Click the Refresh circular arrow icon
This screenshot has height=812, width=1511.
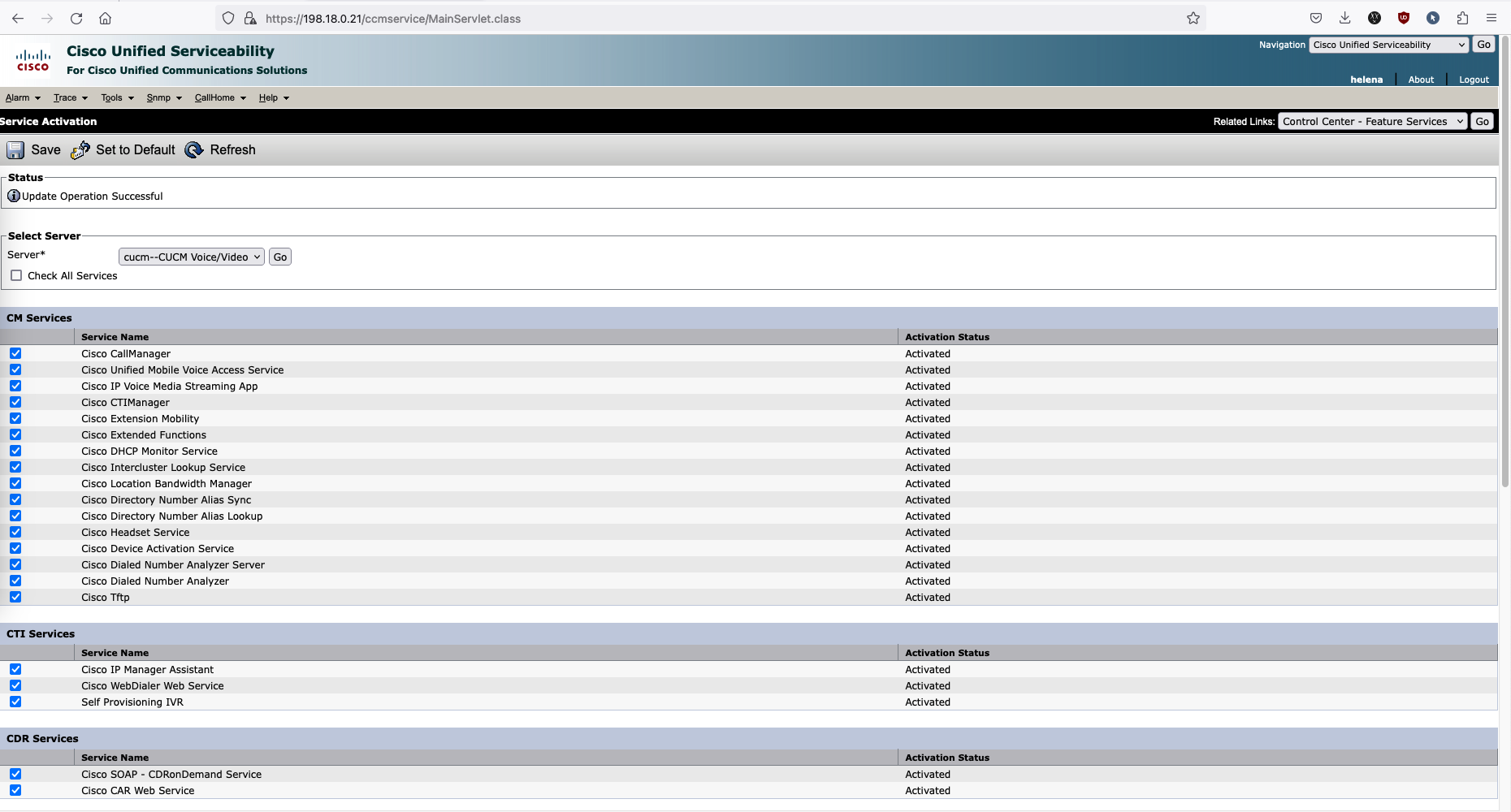tap(194, 150)
